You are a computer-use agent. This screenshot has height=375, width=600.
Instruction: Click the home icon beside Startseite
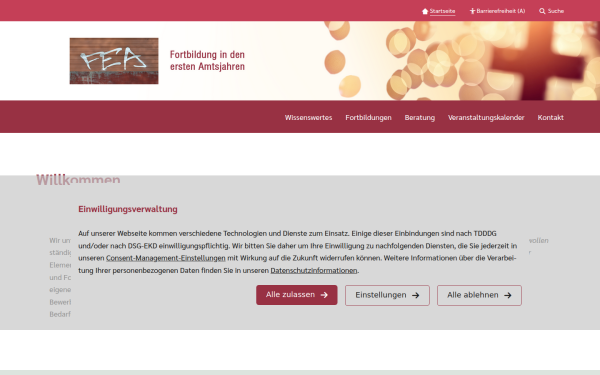coord(425,11)
